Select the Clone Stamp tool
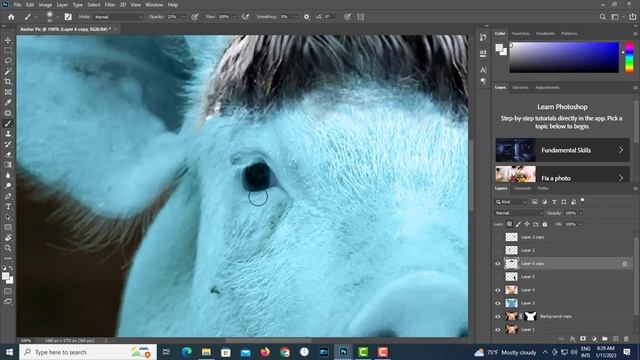Image resolution: width=640 pixels, height=360 pixels. 8,134
